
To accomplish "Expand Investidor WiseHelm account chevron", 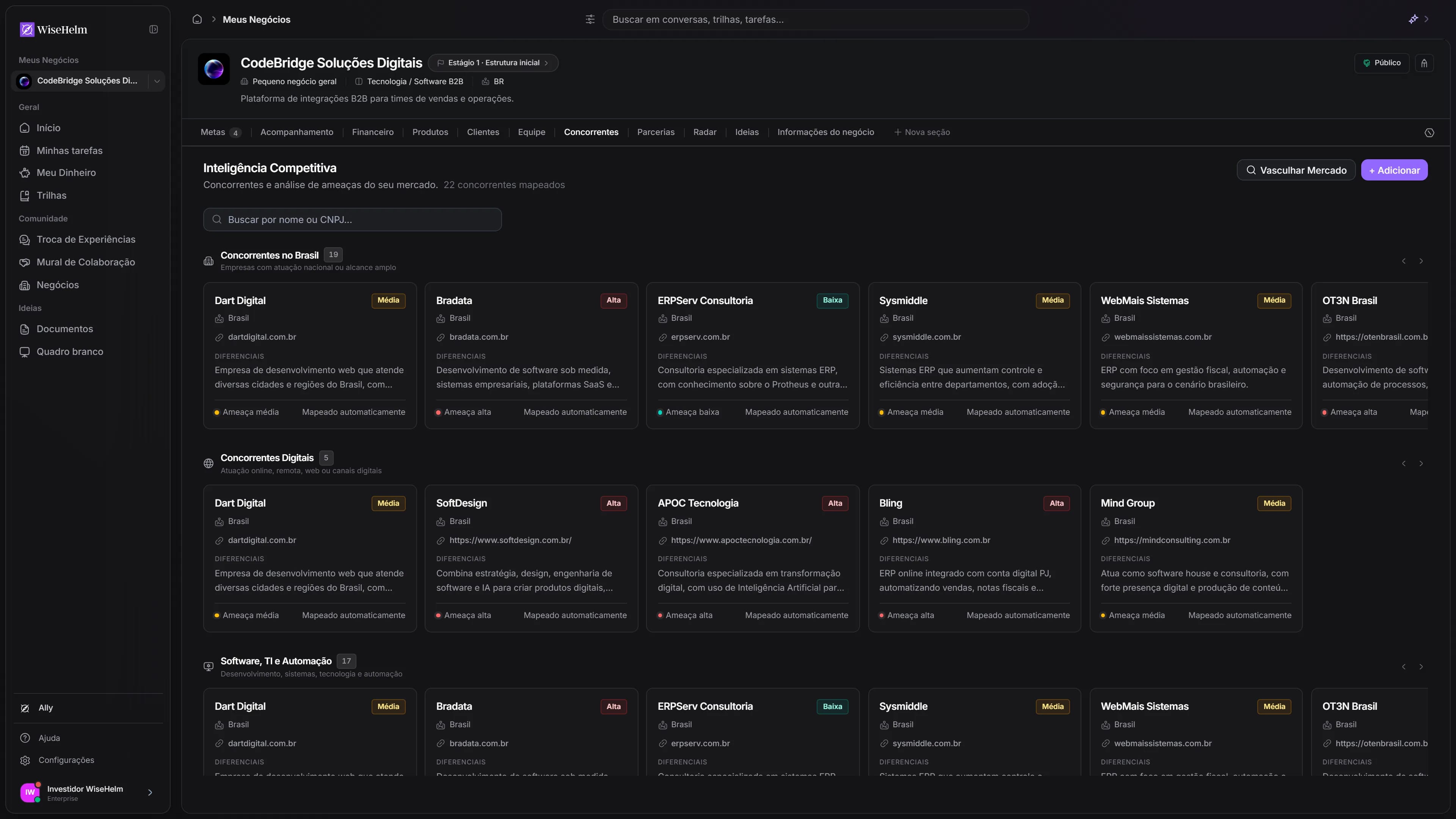I will (151, 792).
